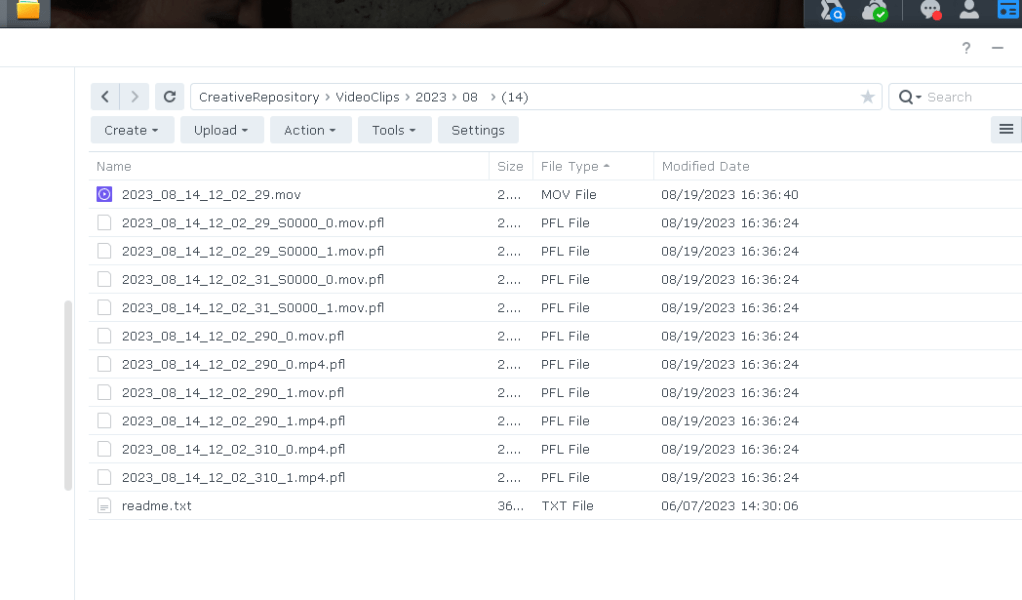Click file icon of 2023_08_14_12_02_290_1.mov.pfl
Screen dimensions: 1022x600
click(104, 393)
